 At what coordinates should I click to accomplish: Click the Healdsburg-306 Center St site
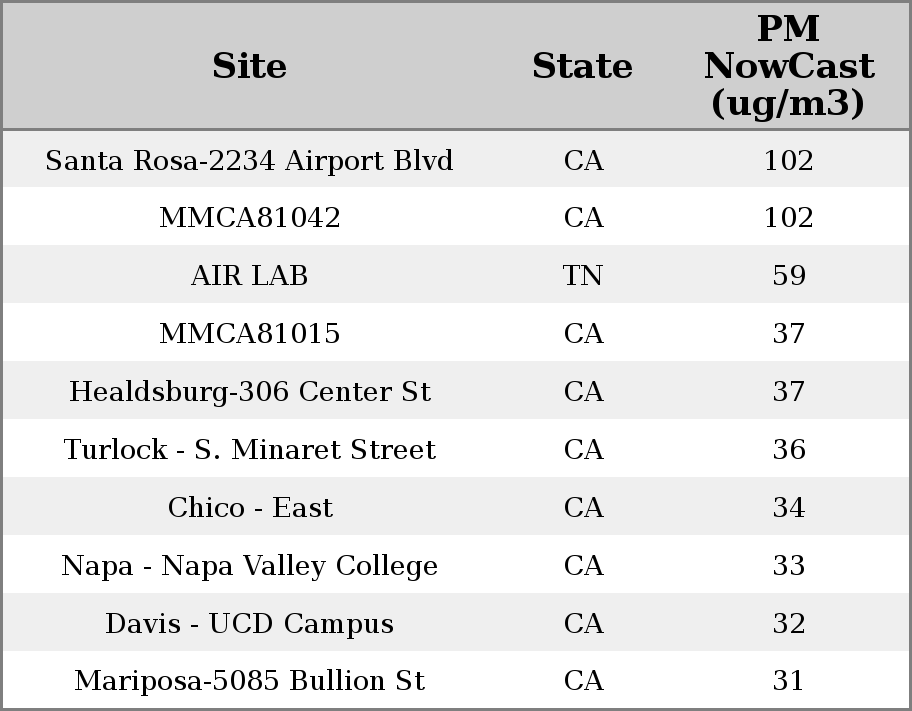(249, 392)
